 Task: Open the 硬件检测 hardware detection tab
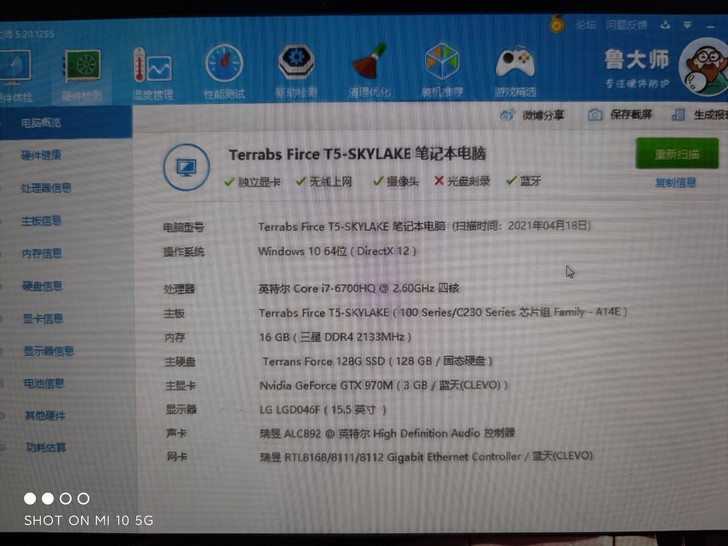point(82,75)
